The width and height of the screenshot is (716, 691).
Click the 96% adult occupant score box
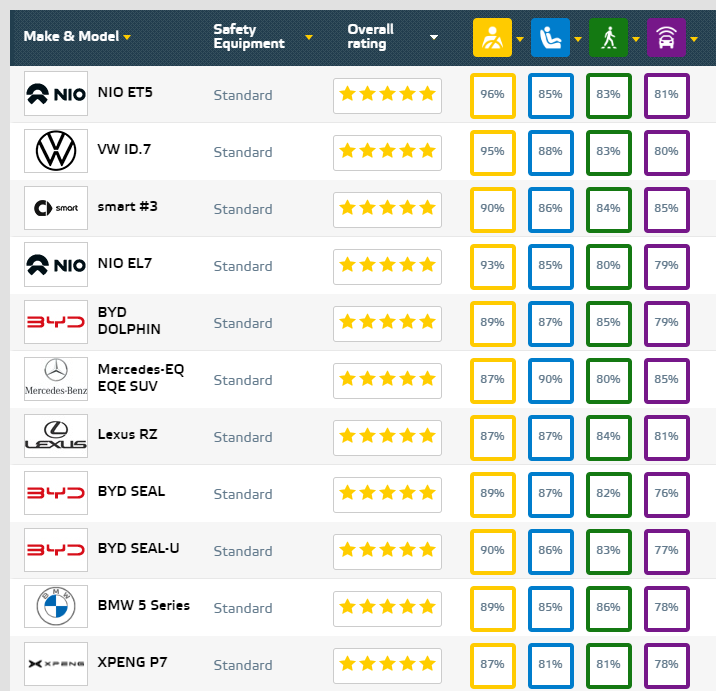pyautogui.click(x=492, y=95)
